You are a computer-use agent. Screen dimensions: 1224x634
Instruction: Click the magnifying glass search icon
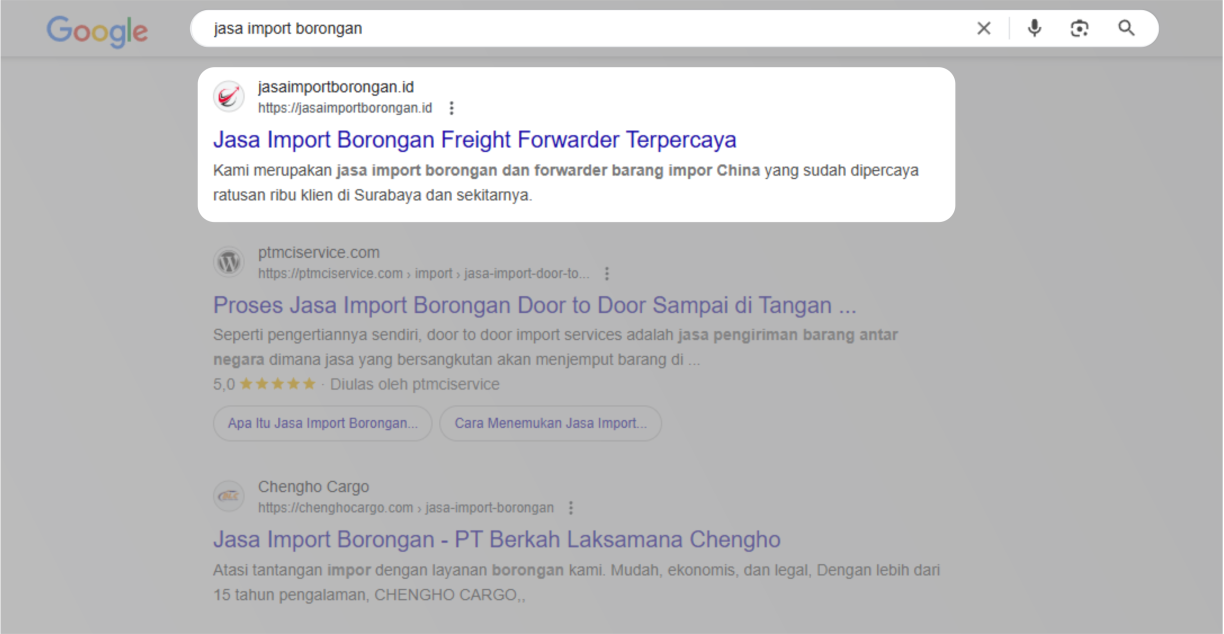(x=1127, y=28)
